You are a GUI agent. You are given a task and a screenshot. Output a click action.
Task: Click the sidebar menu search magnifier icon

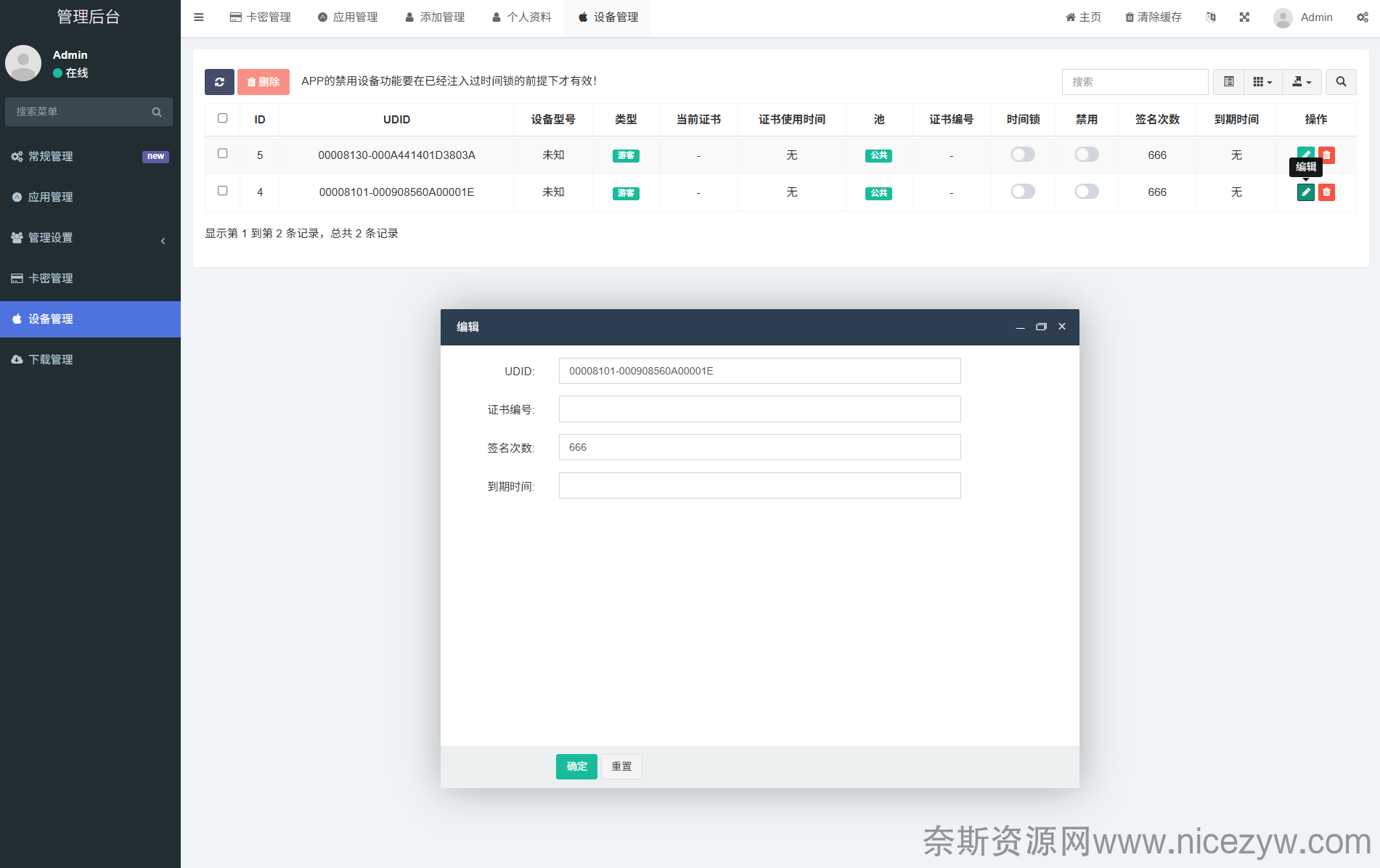point(157,112)
